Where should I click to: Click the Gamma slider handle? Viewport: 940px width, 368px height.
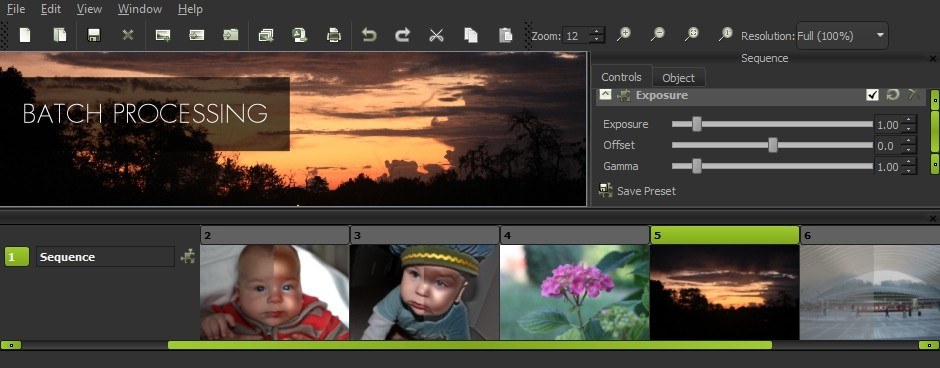[x=697, y=166]
